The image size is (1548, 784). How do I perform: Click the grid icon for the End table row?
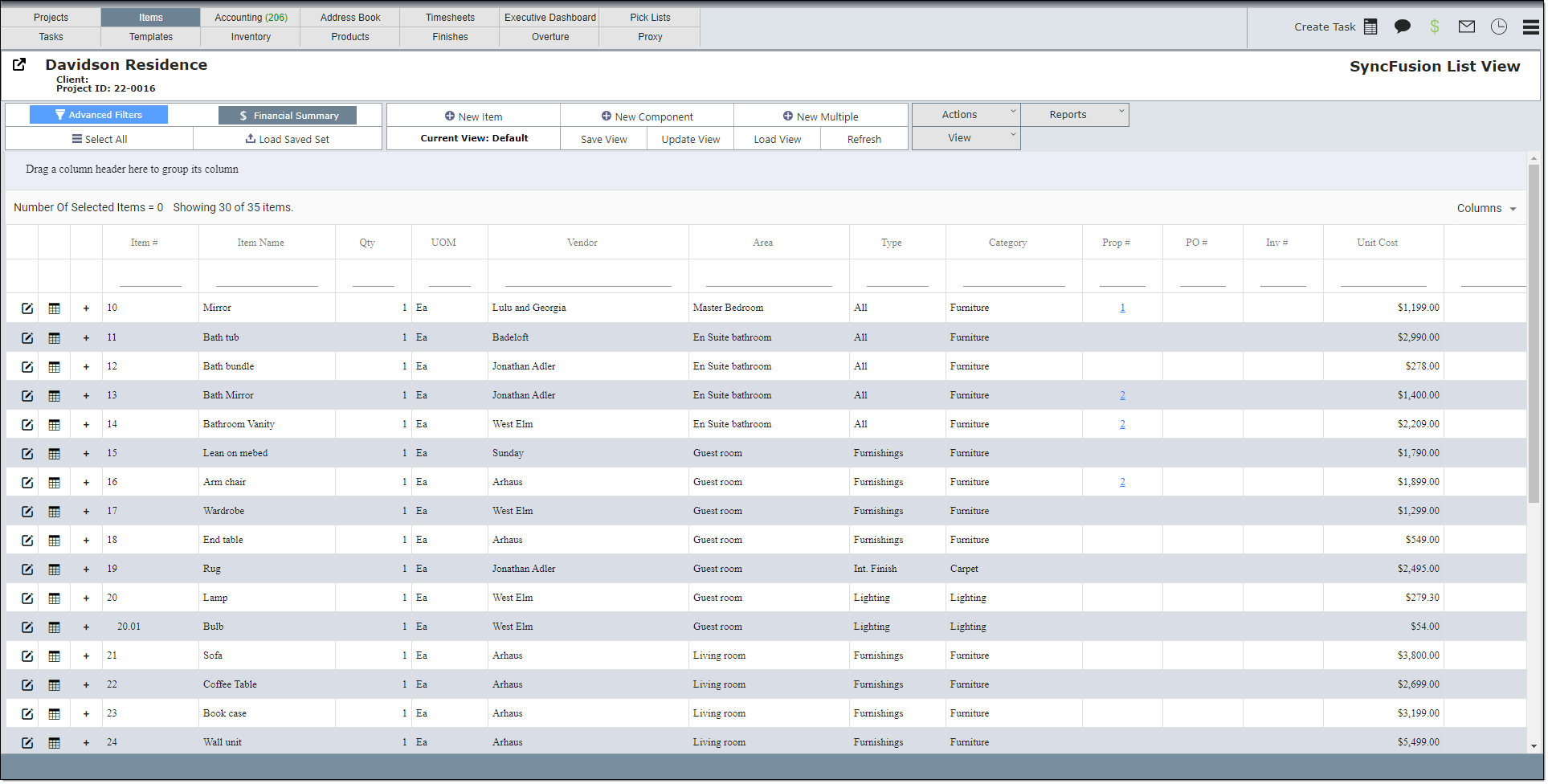pos(54,541)
